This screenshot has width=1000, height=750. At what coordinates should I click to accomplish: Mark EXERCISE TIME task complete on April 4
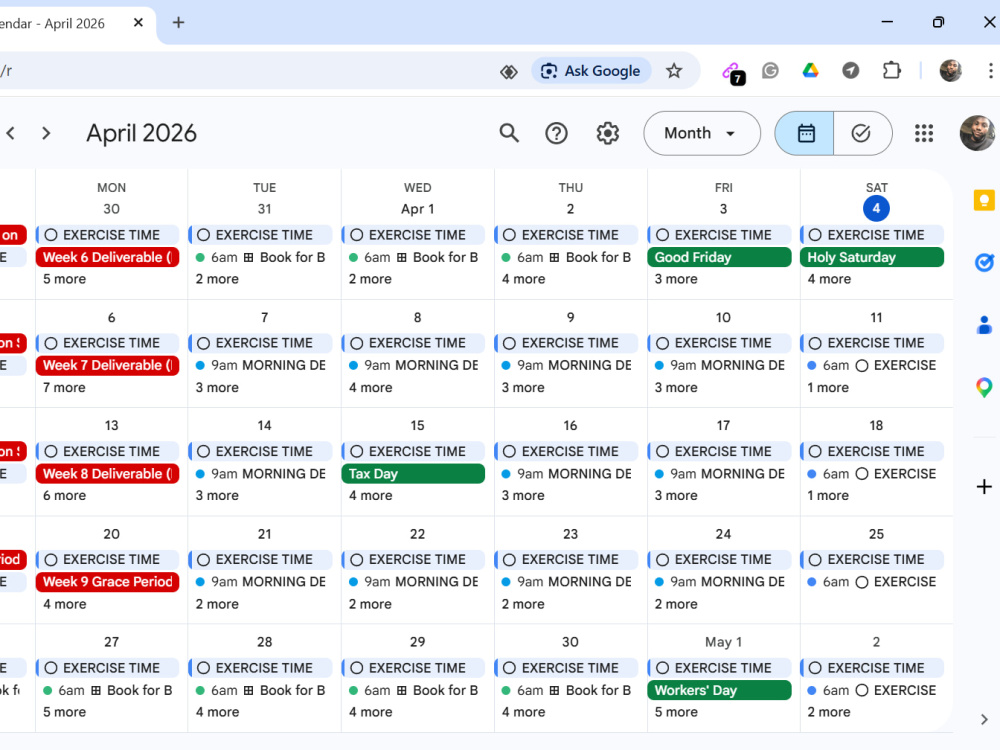[815, 235]
